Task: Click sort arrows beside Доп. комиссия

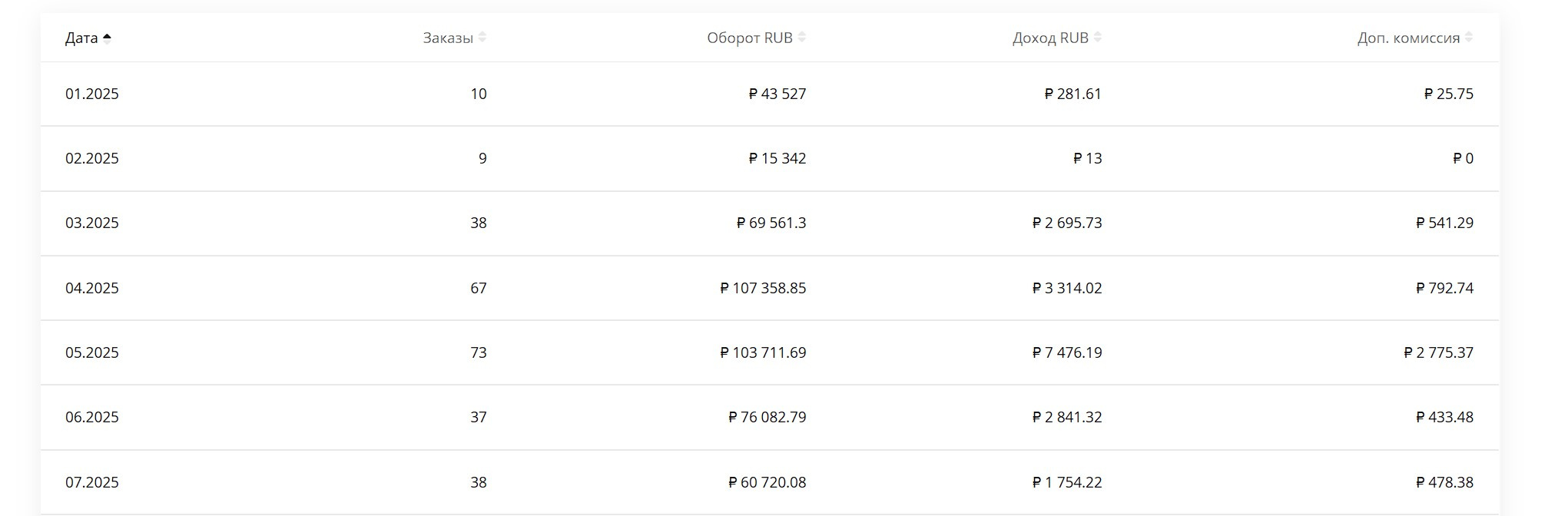Action: click(x=1469, y=38)
